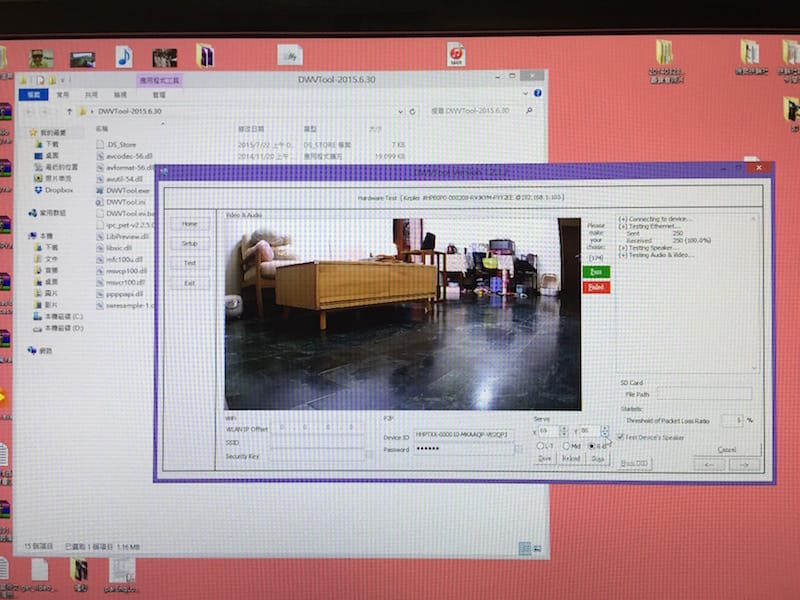Click the previous arrow button
This screenshot has width=800, height=600.
(709, 464)
